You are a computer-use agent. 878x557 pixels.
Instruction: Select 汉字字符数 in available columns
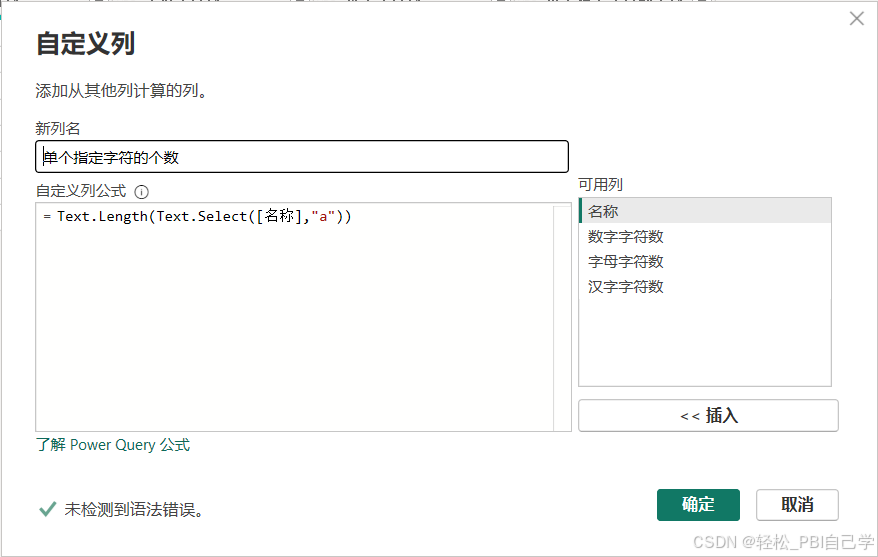(x=705, y=287)
